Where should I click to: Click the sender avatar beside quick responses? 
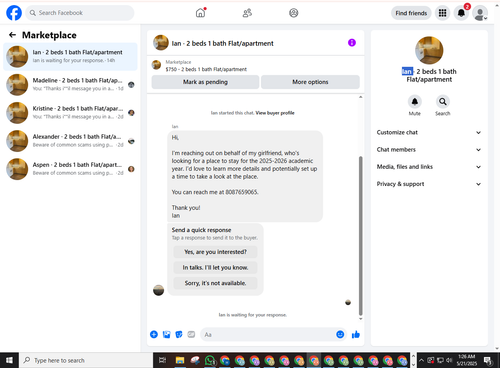coord(158,290)
